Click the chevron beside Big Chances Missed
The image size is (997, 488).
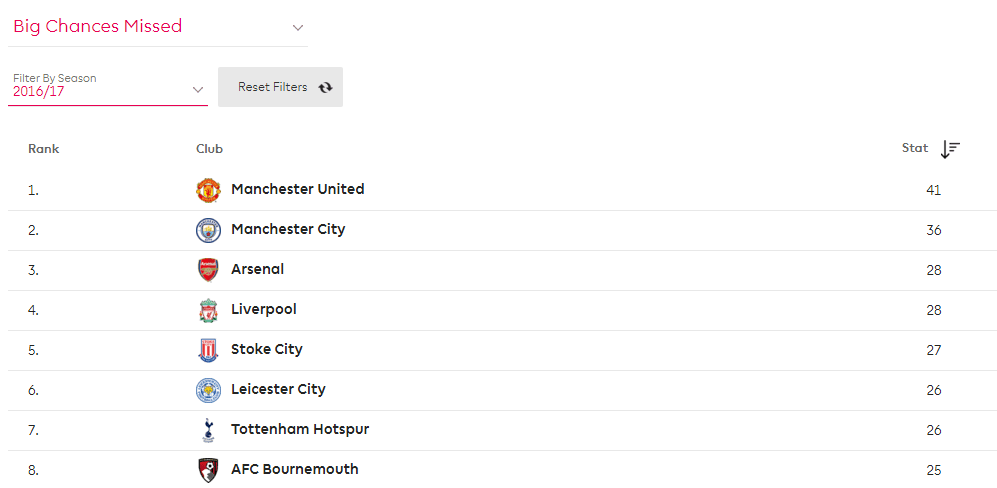coord(298,27)
